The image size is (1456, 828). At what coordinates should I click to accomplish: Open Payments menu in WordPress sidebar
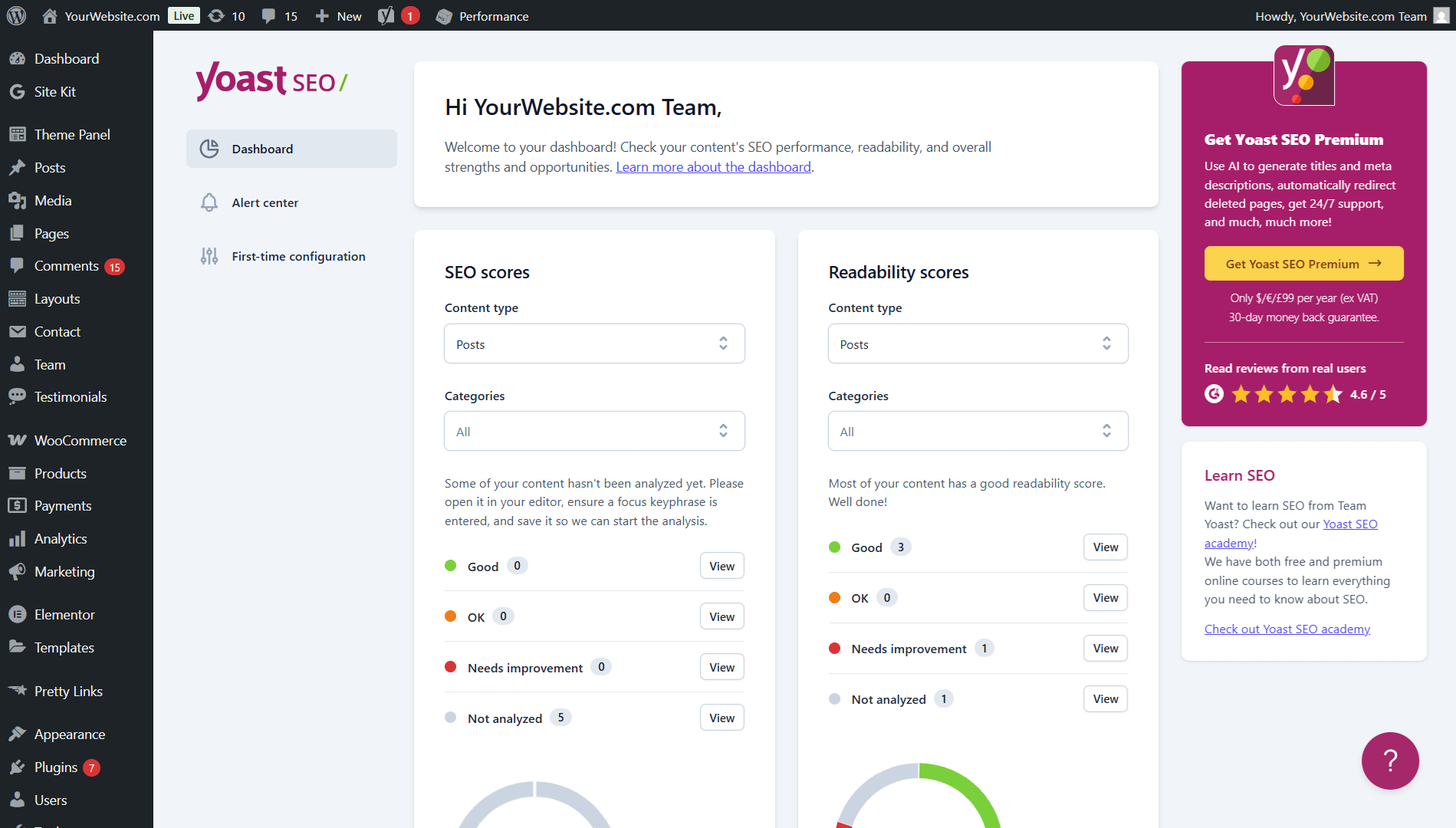pyautogui.click(x=77, y=506)
